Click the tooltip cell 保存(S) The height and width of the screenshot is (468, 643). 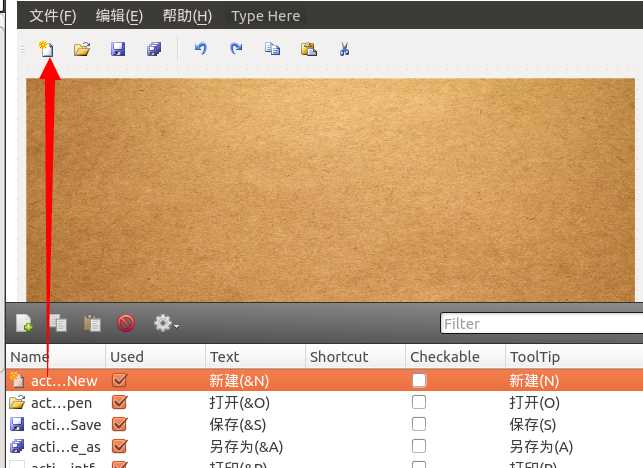pyautogui.click(x=533, y=425)
